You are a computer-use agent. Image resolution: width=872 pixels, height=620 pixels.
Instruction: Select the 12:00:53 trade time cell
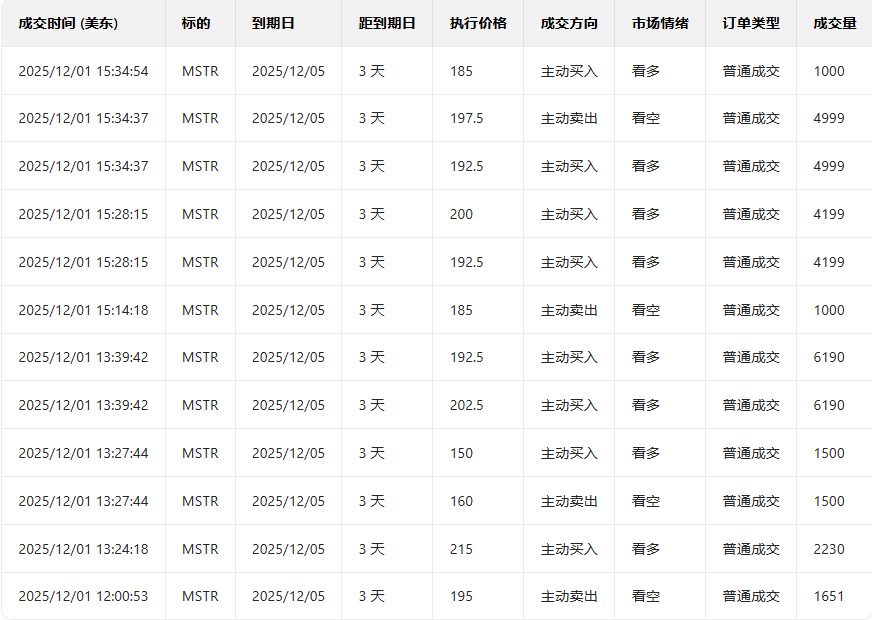[83, 596]
